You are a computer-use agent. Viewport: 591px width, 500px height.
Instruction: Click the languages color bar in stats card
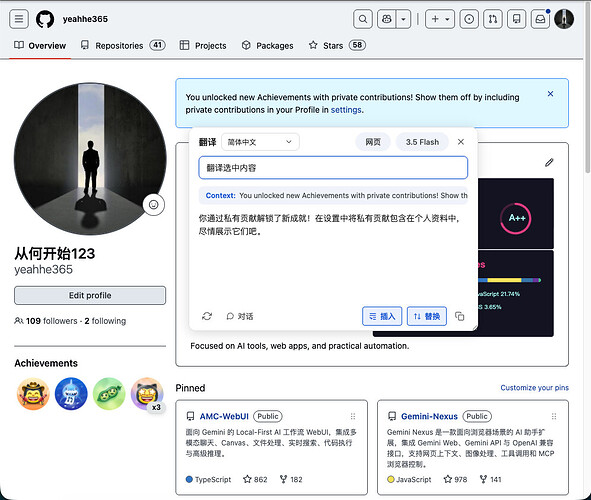(x=510, y=280)
